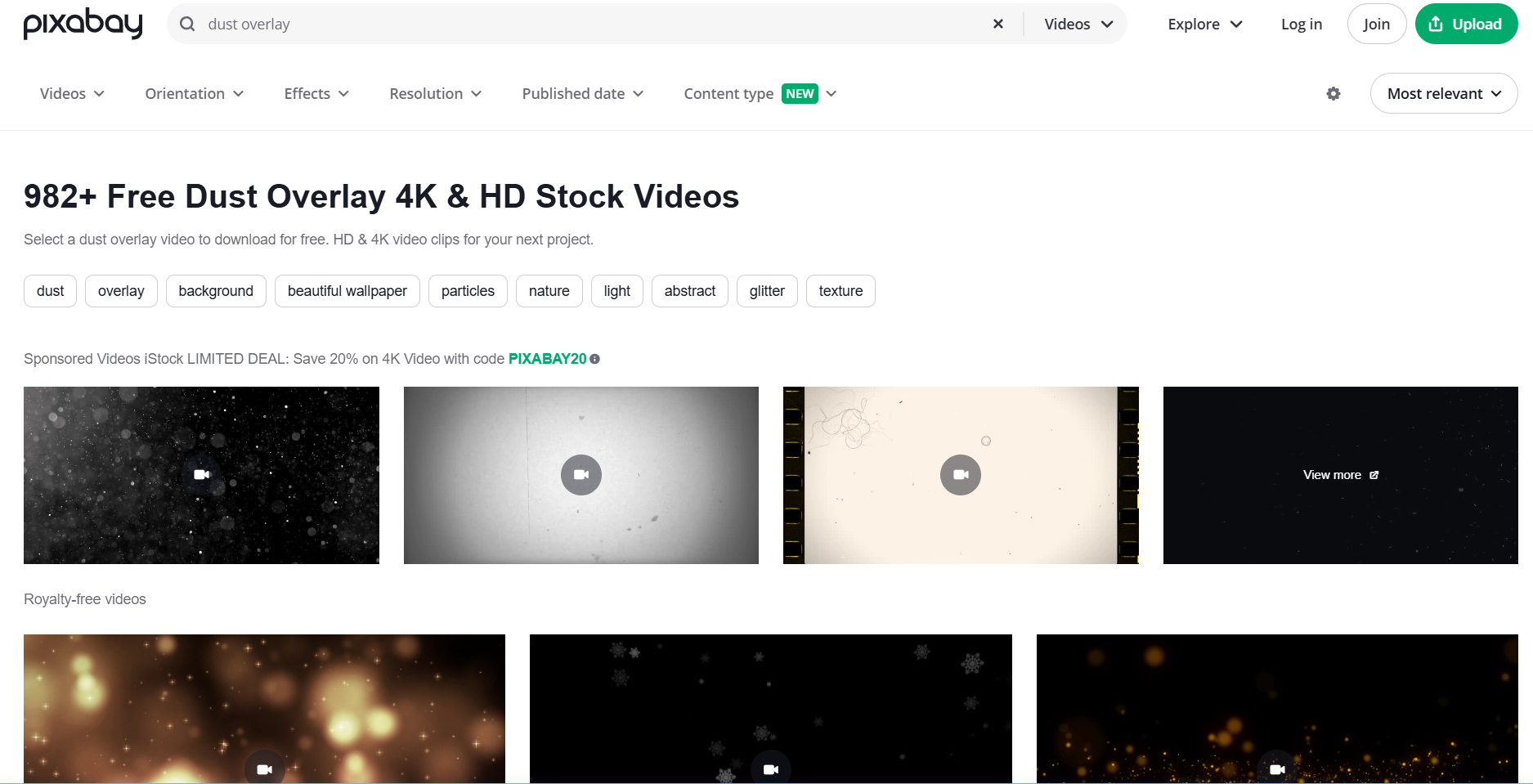The image size is (1533, 784).
Task: Open the Effects filter dropdown
Action: point(316,93)
